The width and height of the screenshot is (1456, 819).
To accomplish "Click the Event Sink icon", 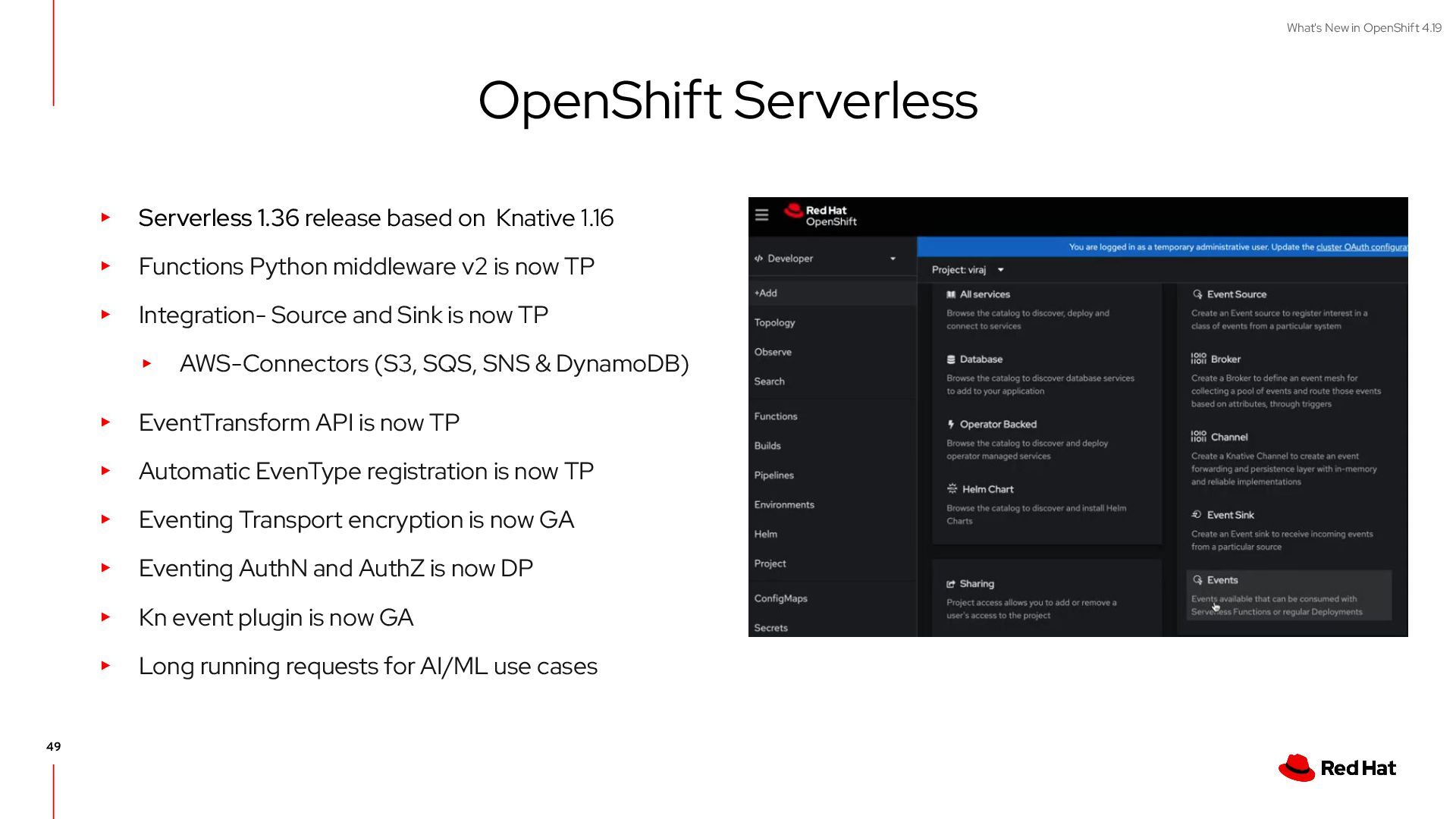I will coord(1197,514).
